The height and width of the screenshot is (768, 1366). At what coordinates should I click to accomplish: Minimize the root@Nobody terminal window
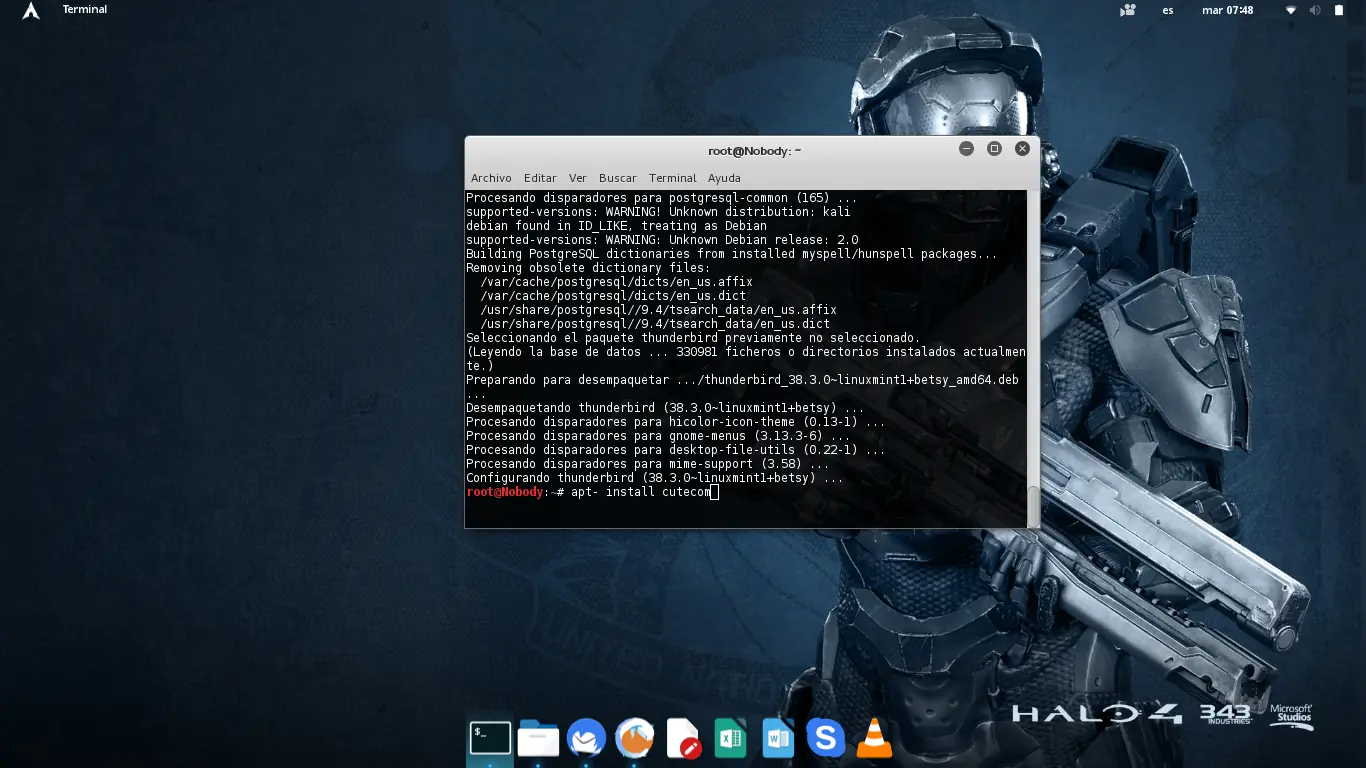pos(966,148)
